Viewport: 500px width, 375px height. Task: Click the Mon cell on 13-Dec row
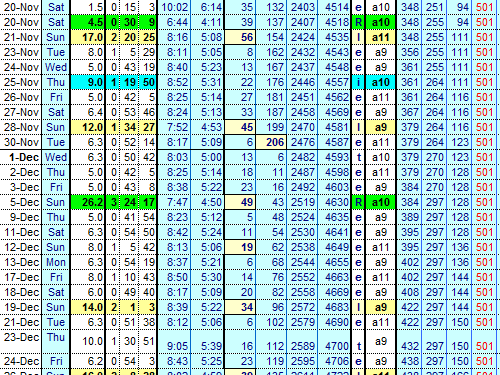(56, 262)
